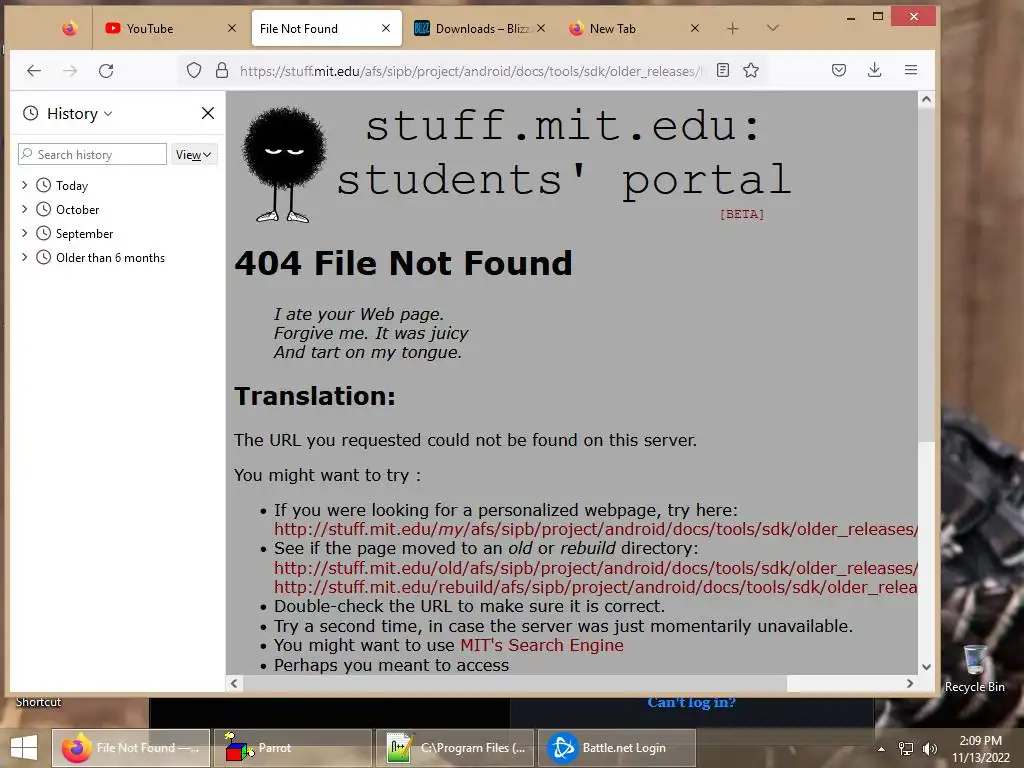Close the File Not Found tab
The width and height of the screenshot is (1024, 768).
click(x=386, y=28)
